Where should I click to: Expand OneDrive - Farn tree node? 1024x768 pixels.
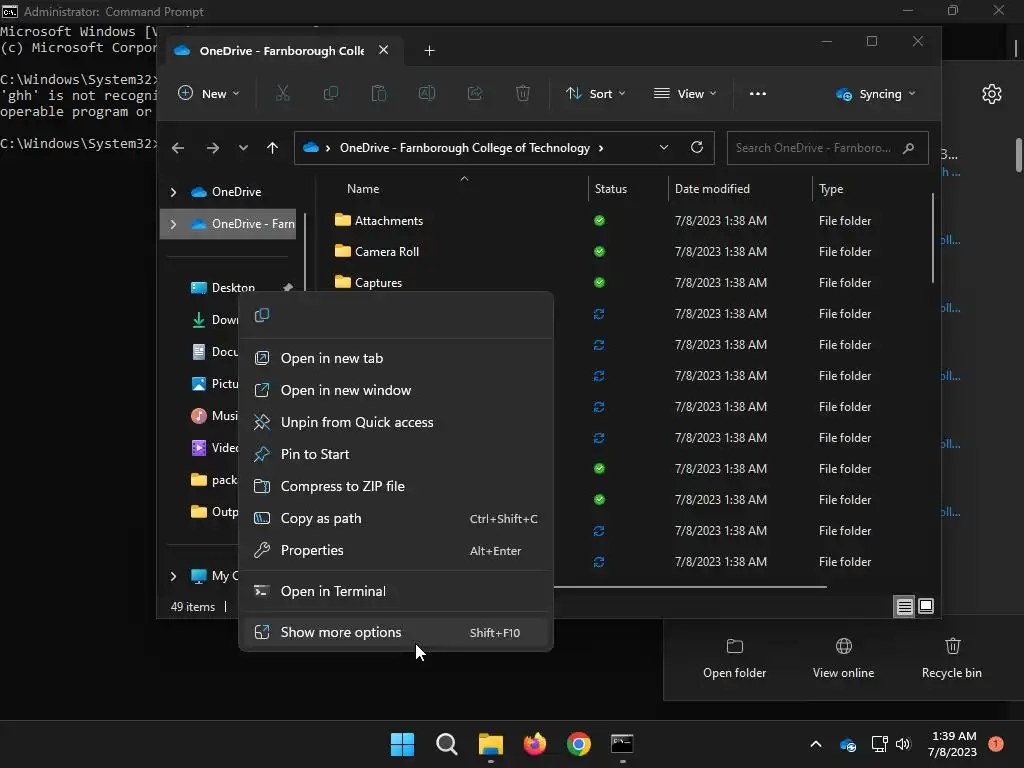(173, 224)
